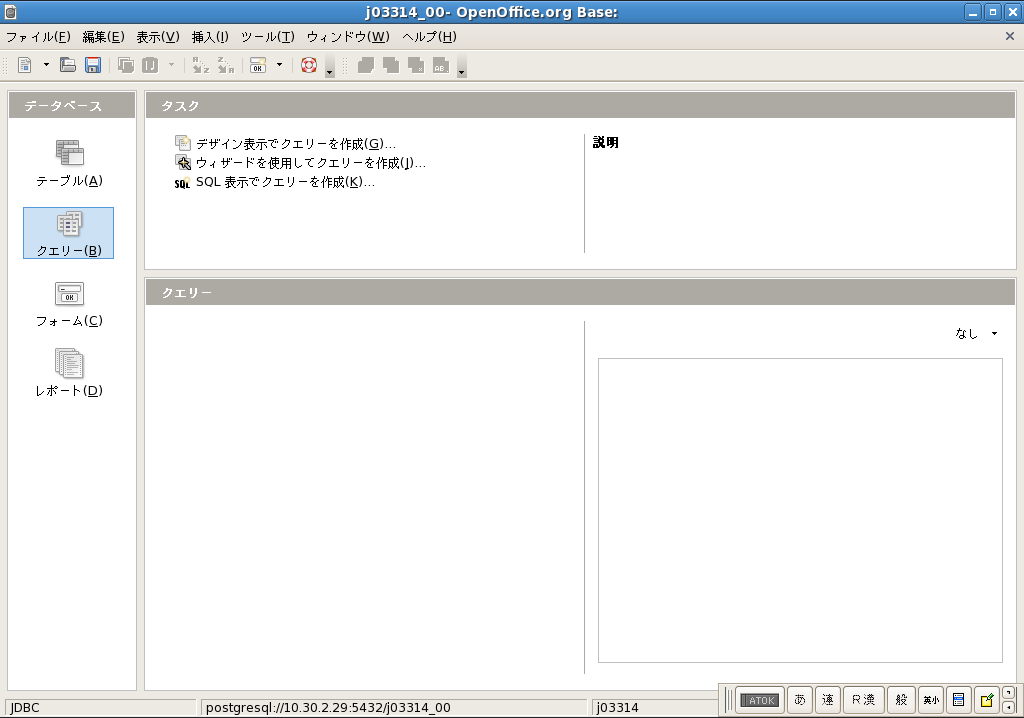Click the Delete query toolbar icon
The image size is (1024, 718).
point(415,65)
